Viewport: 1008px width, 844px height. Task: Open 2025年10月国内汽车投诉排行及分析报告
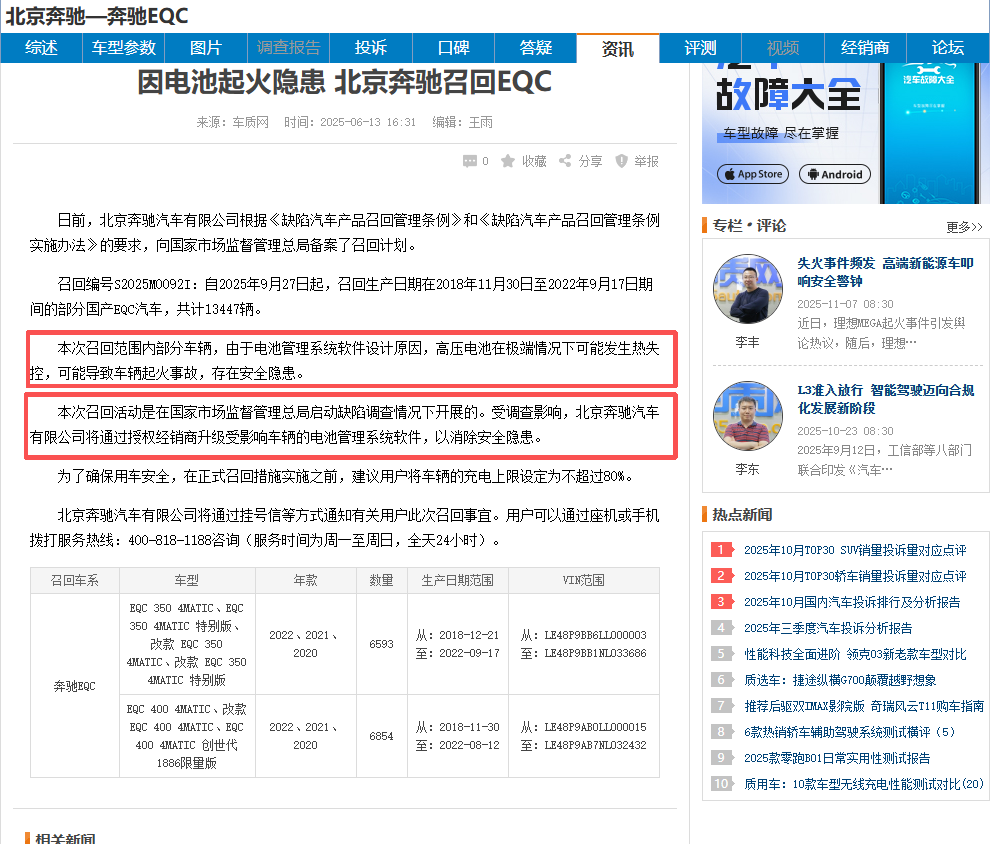pos(852,602)
